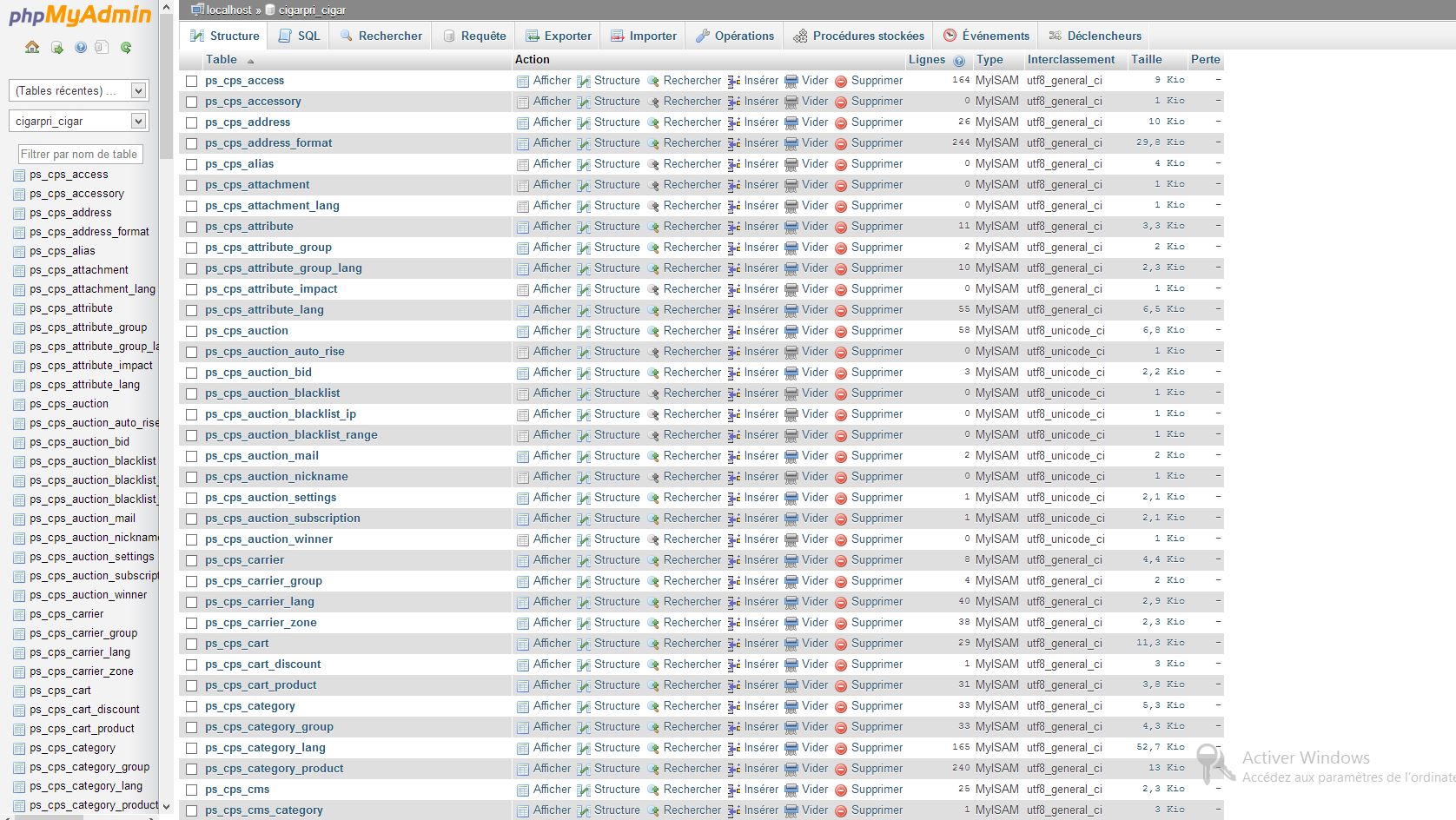Sort by the Table column header
This screenshot has height=820, width=1456.
pos(222,59)
